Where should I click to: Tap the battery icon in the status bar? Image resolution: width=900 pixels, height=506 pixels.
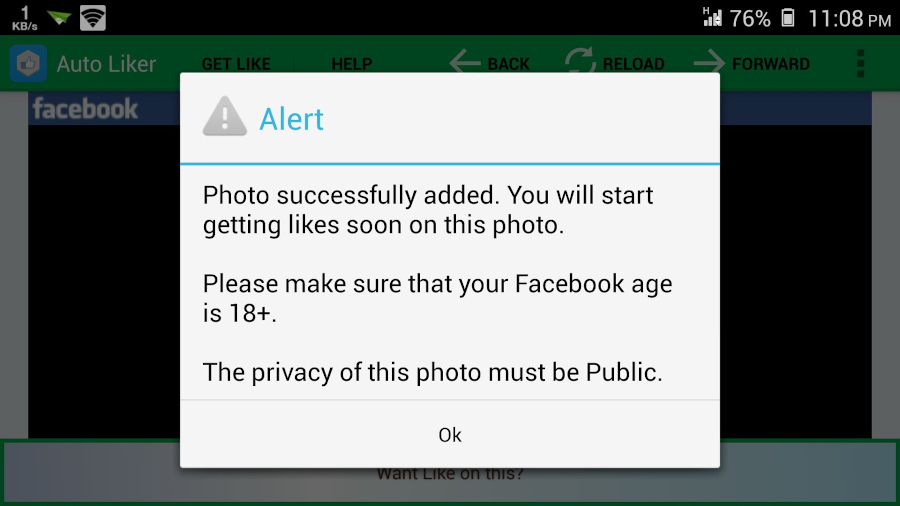(788, 18)
